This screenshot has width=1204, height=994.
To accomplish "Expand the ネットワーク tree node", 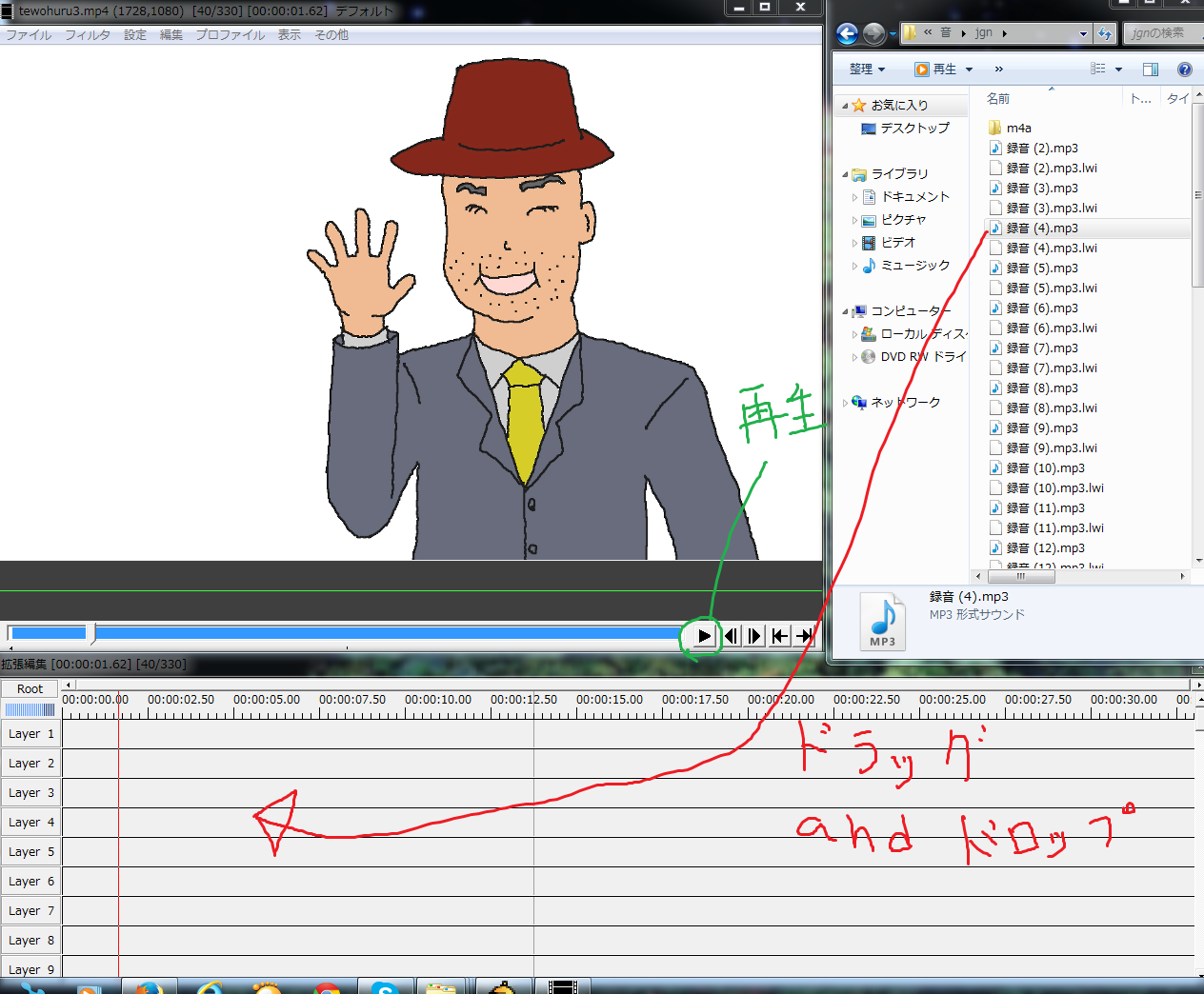I will tap(845, 403).
